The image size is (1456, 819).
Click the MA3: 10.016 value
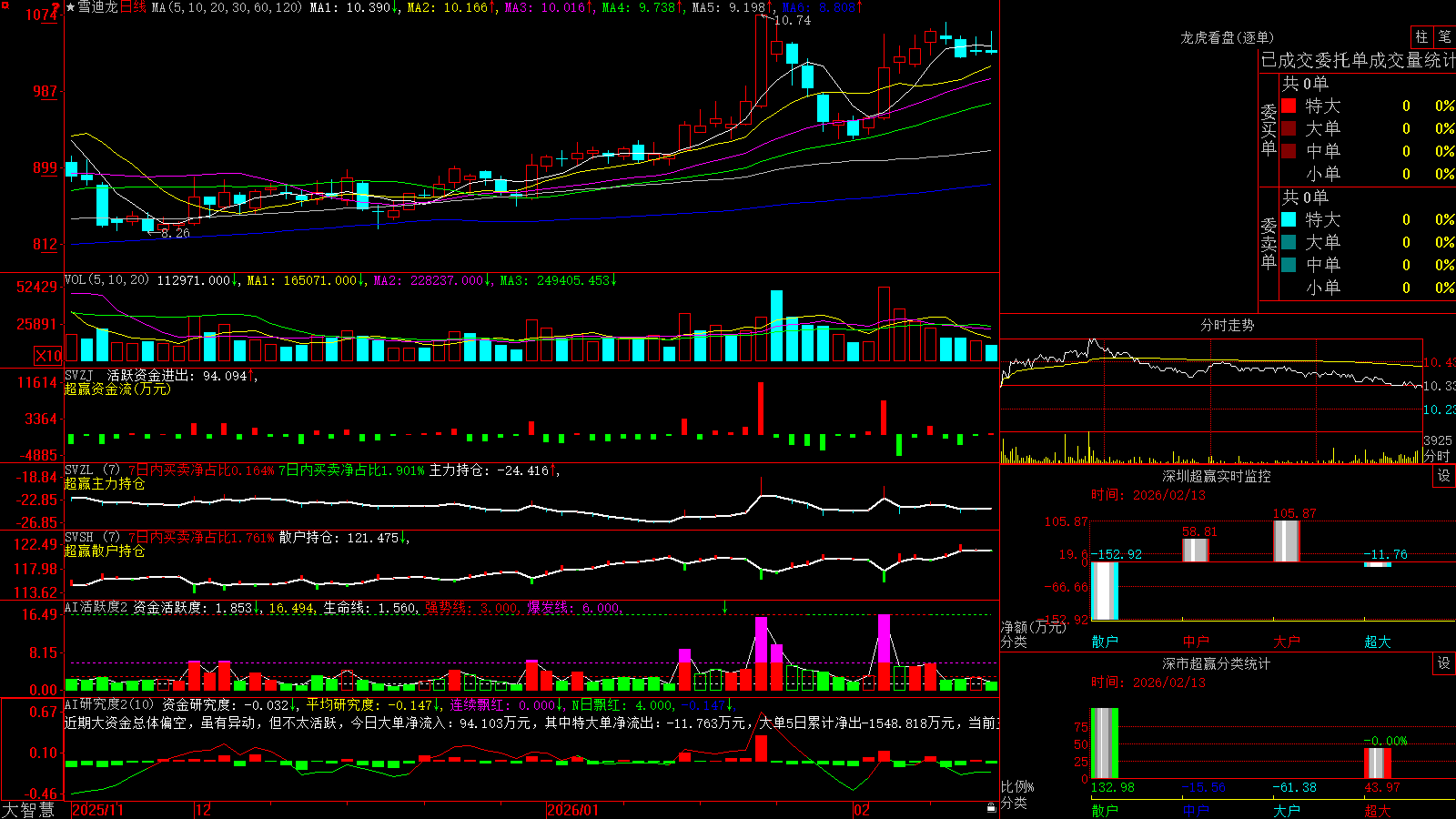click(545, 7)
